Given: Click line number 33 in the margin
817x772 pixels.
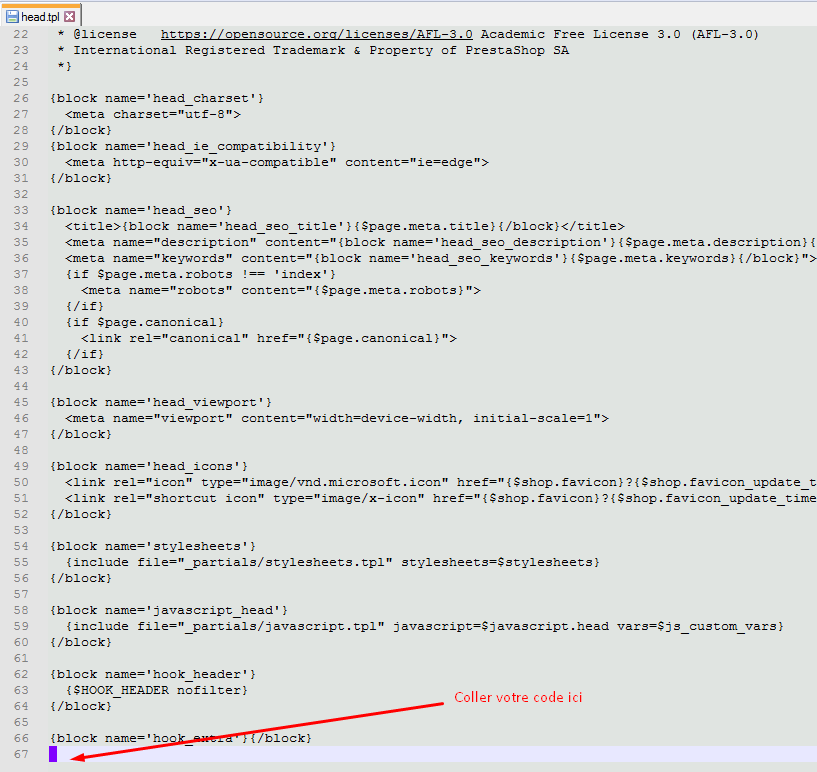Looking at the screenshot, I should (x=21, y=210).
